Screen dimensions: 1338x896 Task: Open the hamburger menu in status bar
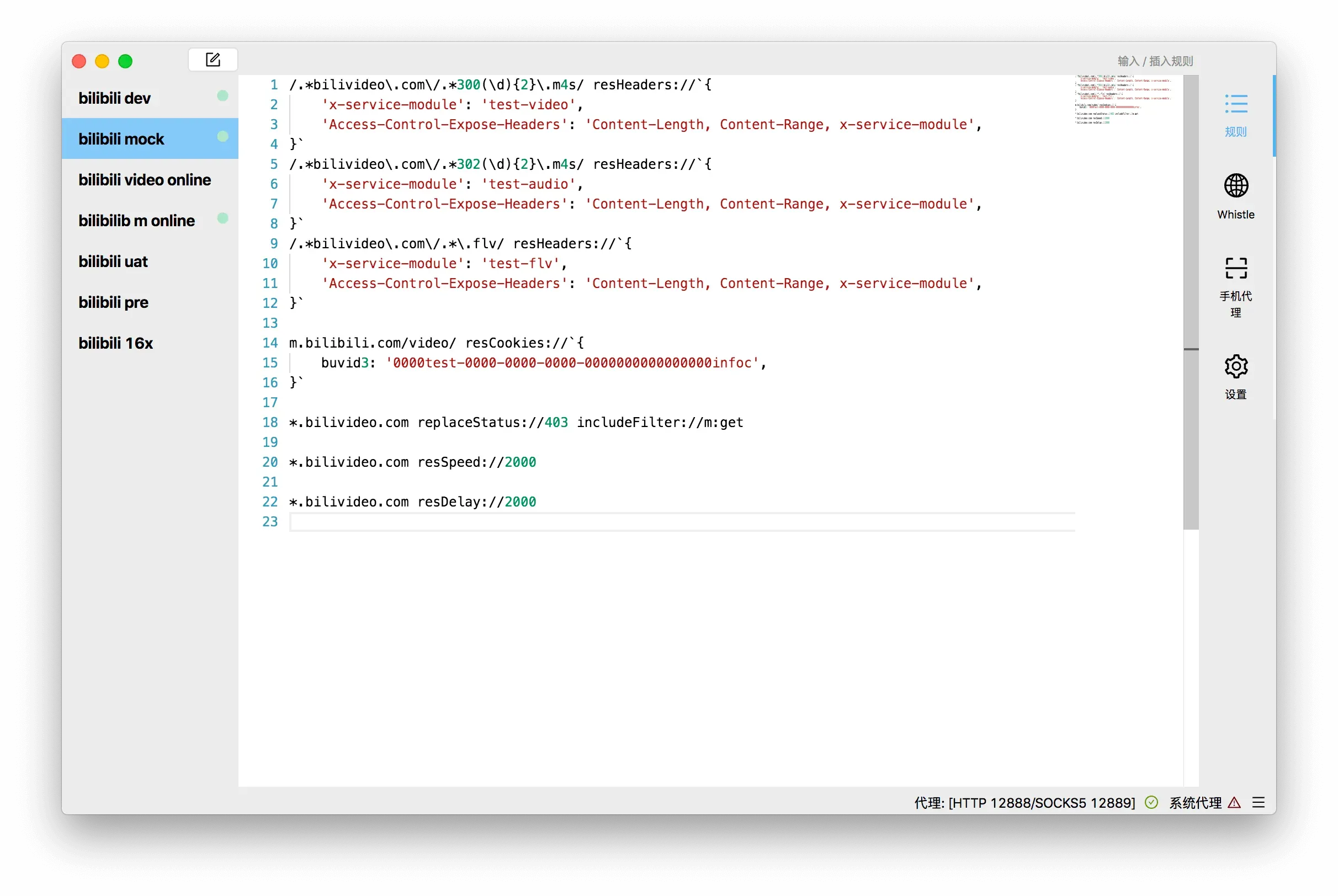[1258, 802]
